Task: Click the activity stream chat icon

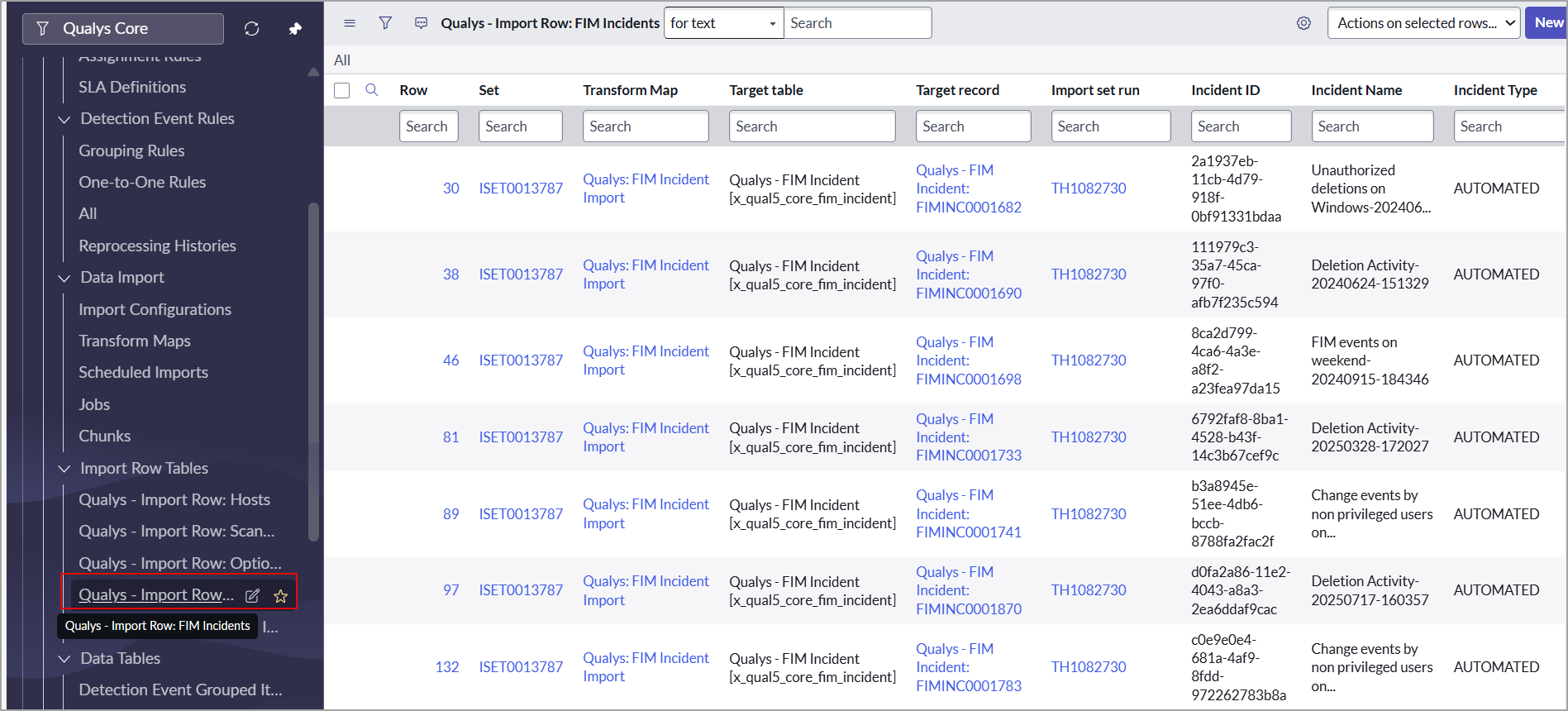Action: [x=422, y=23]
